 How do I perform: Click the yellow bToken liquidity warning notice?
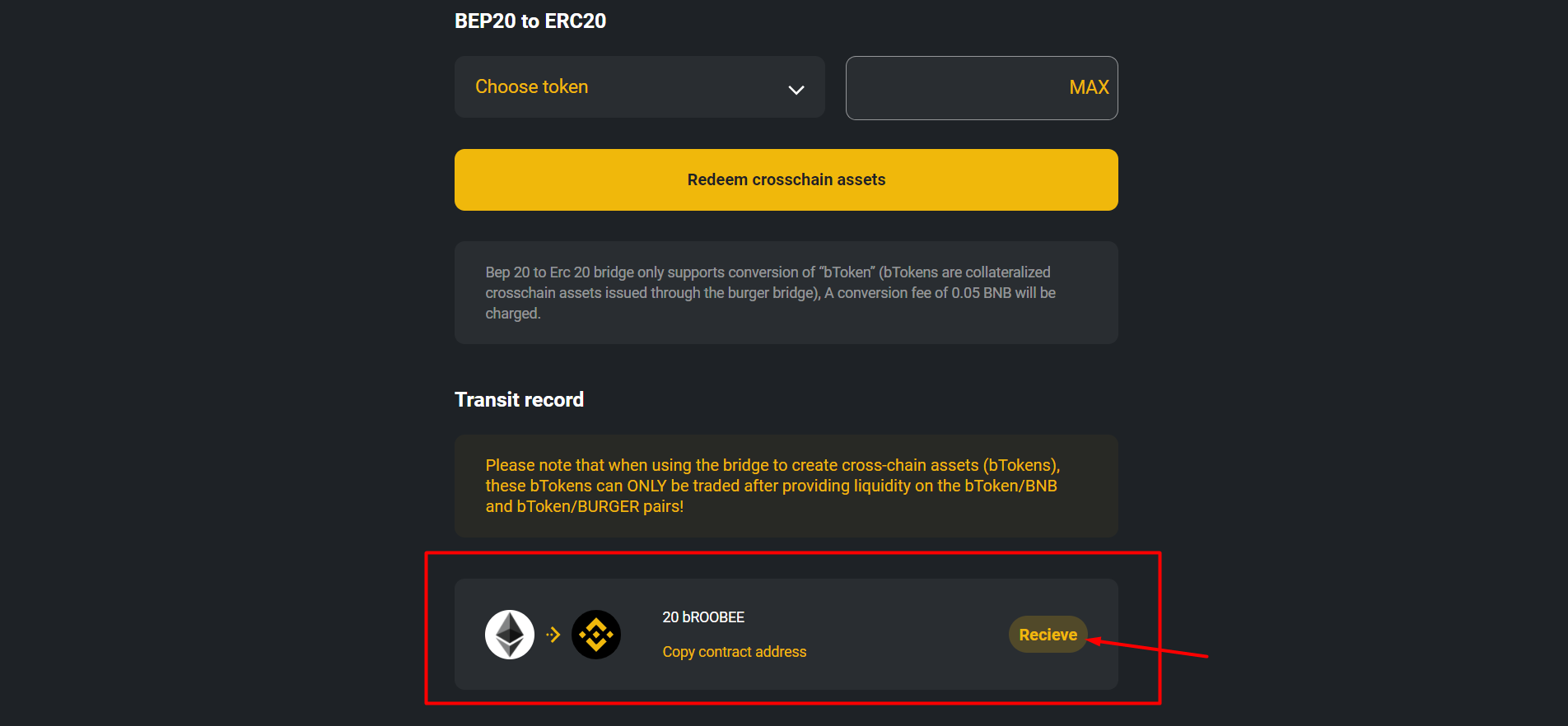[x=786, y=486]
